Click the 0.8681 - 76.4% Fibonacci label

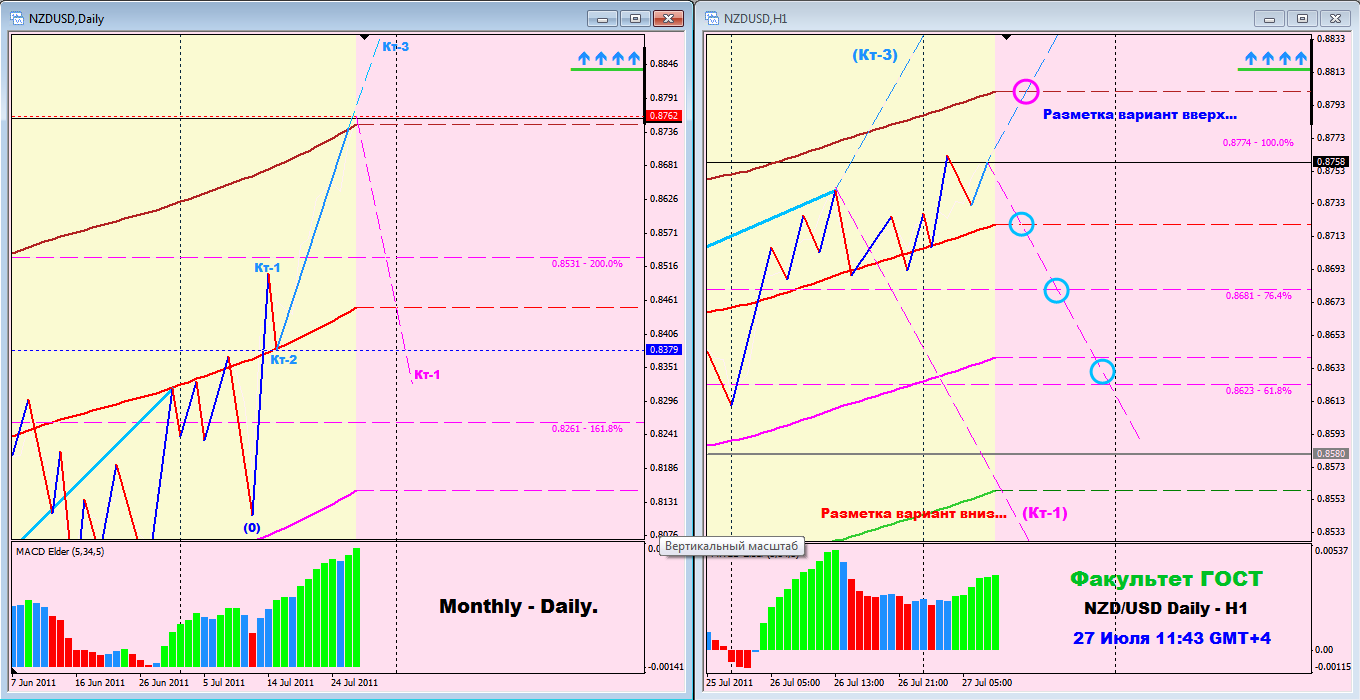[x=1258, y=296]
